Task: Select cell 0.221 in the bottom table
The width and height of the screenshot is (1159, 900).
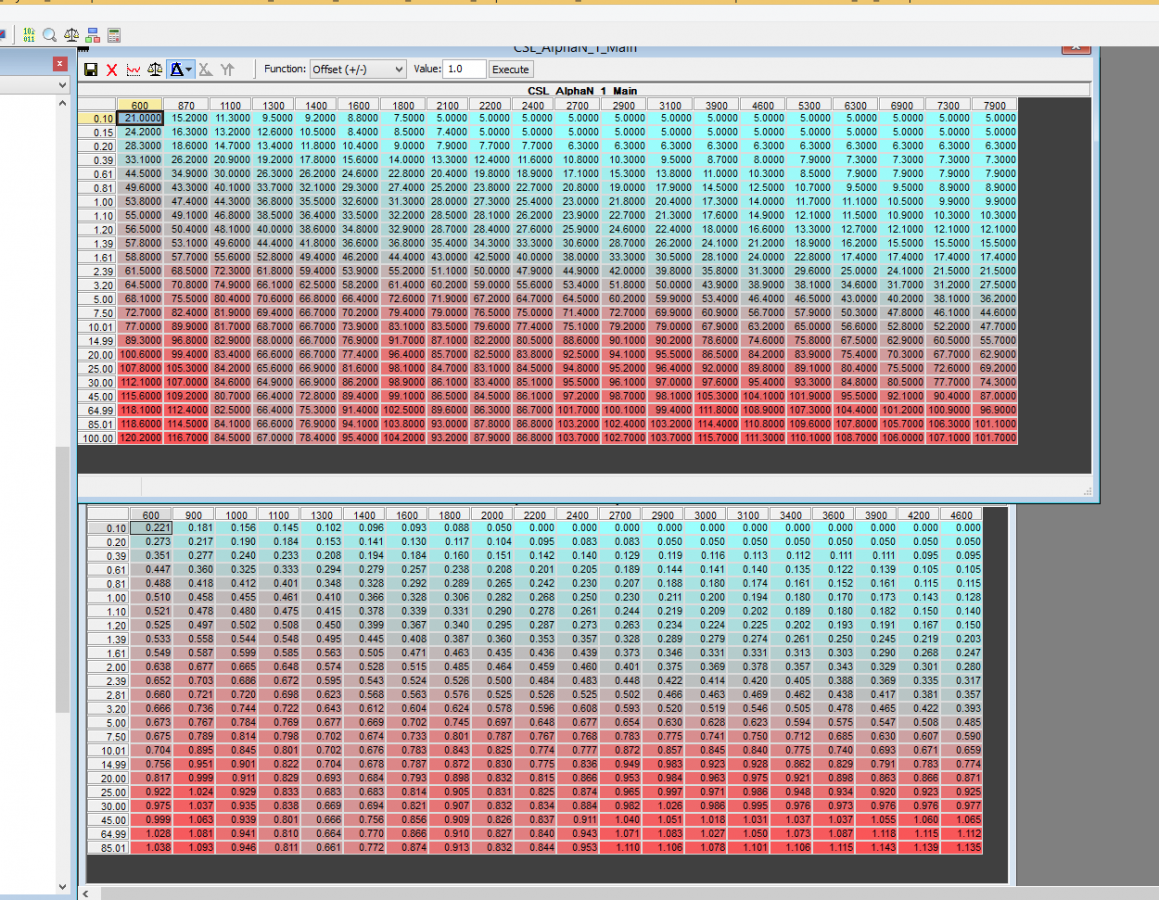Action: tap(151, 528)
